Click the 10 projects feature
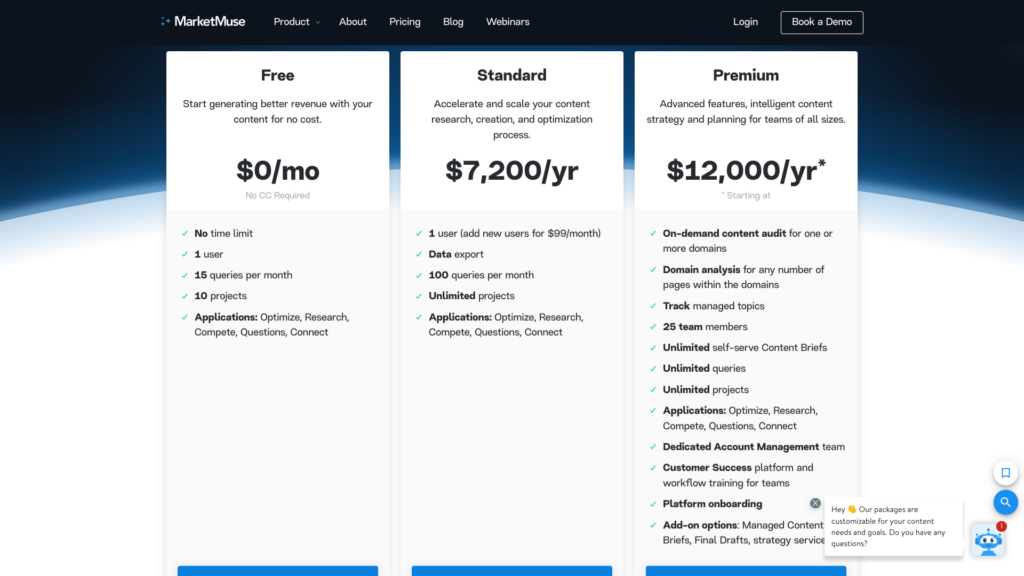The height and width of the screenshot is (576, 1024). tap(220, 296)
